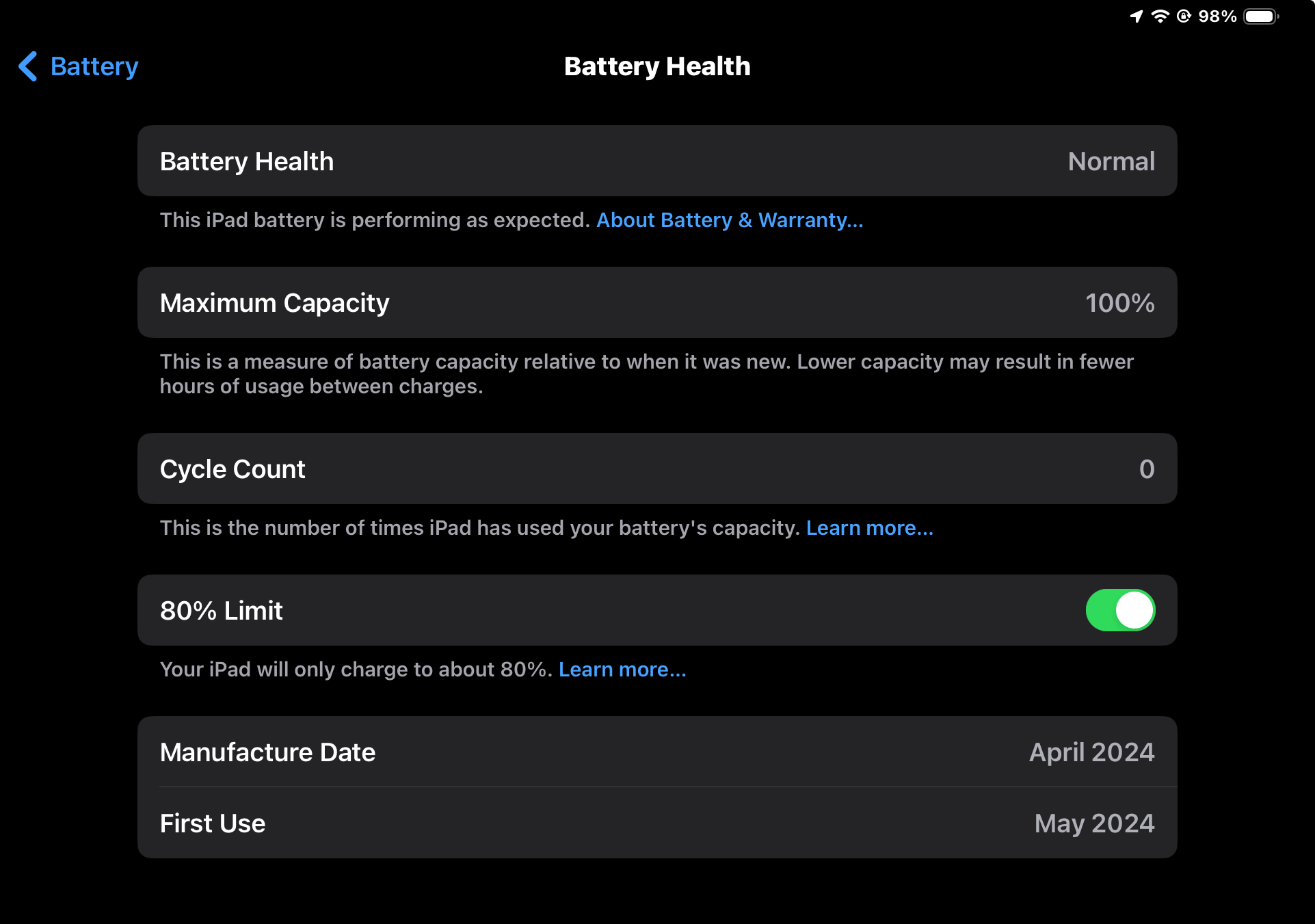Click the rotation lock status icon
Viewport: 1315px width, 924px height.
(1184, 16)
